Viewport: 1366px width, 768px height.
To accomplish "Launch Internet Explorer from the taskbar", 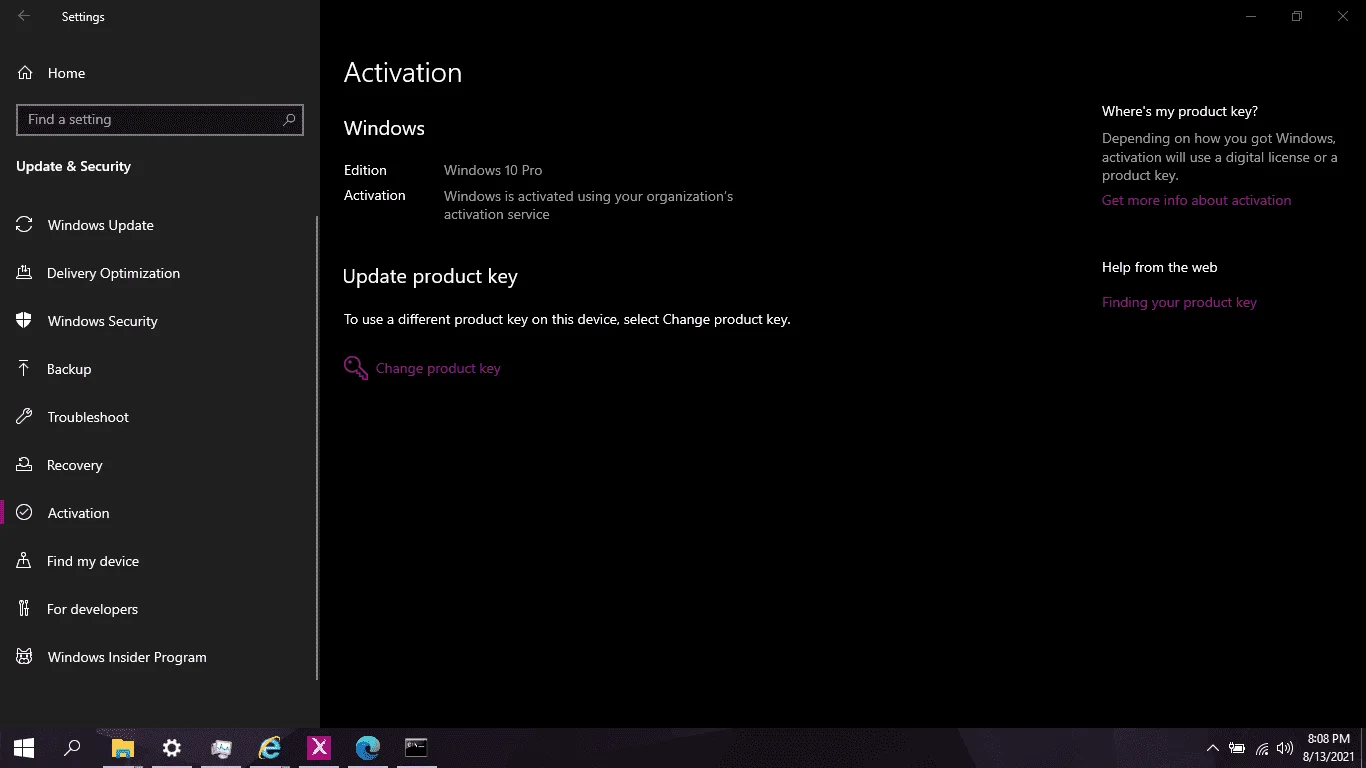I will [270, 748].
